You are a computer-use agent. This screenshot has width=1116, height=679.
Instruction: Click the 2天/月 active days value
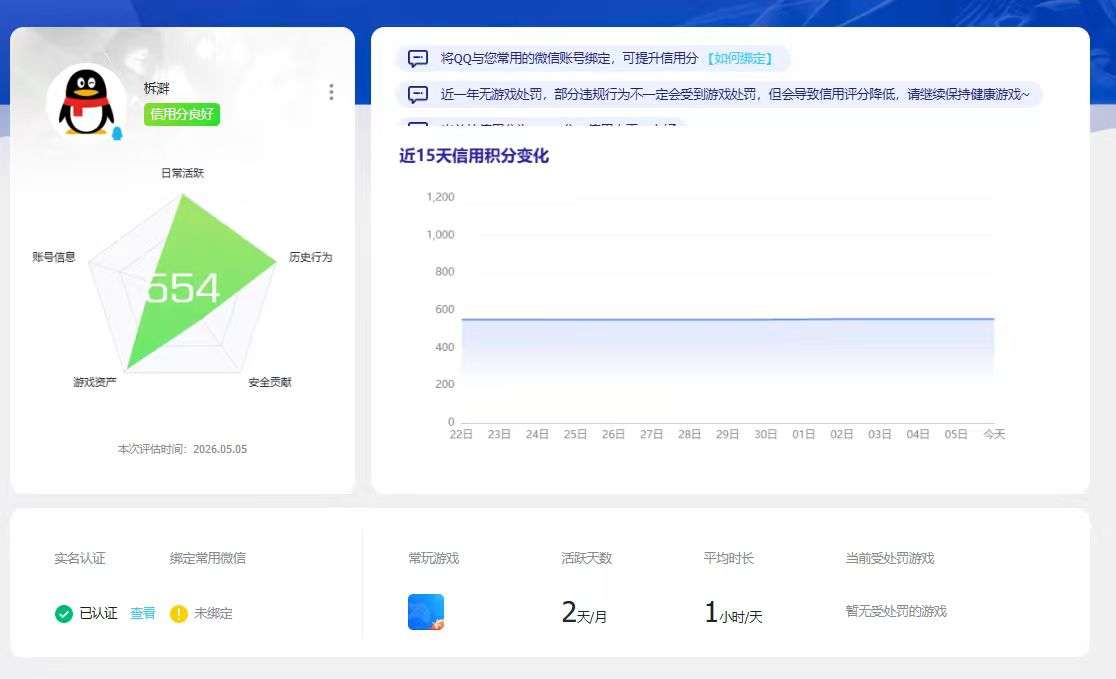[x=584, y=613]
